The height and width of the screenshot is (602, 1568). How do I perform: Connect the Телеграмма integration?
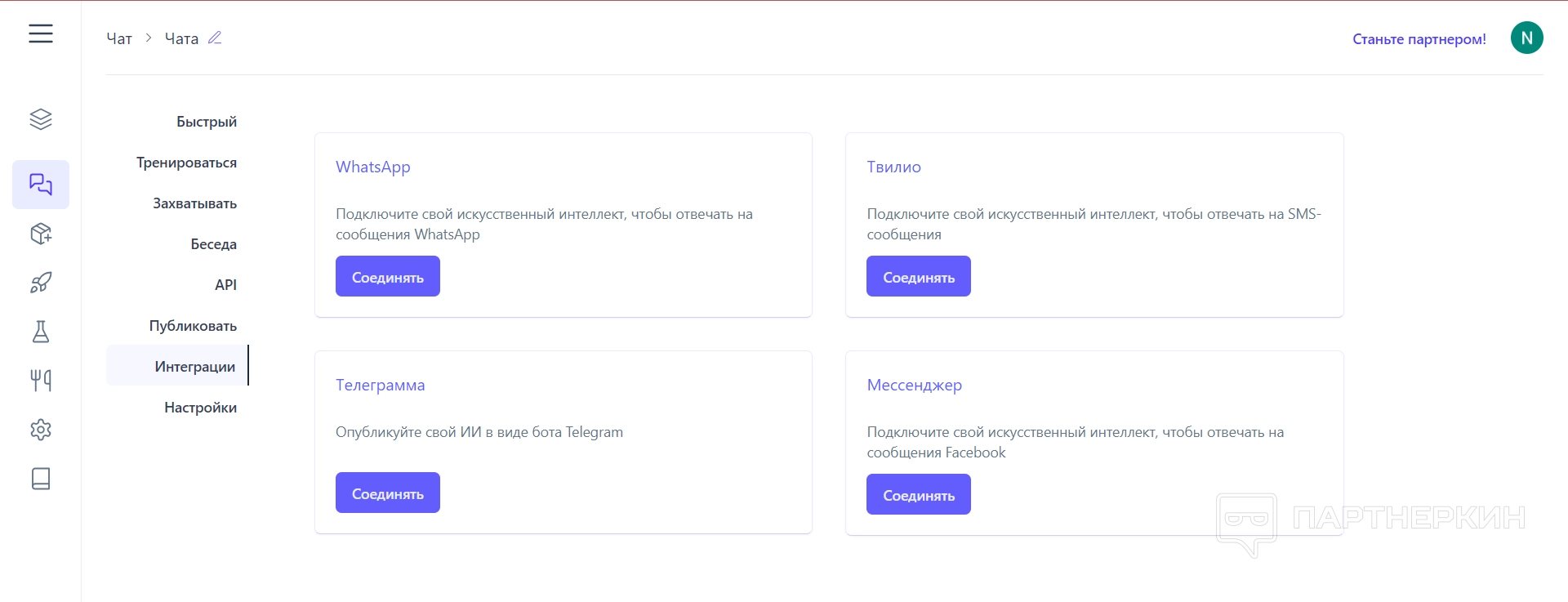[x=388, y=493]
